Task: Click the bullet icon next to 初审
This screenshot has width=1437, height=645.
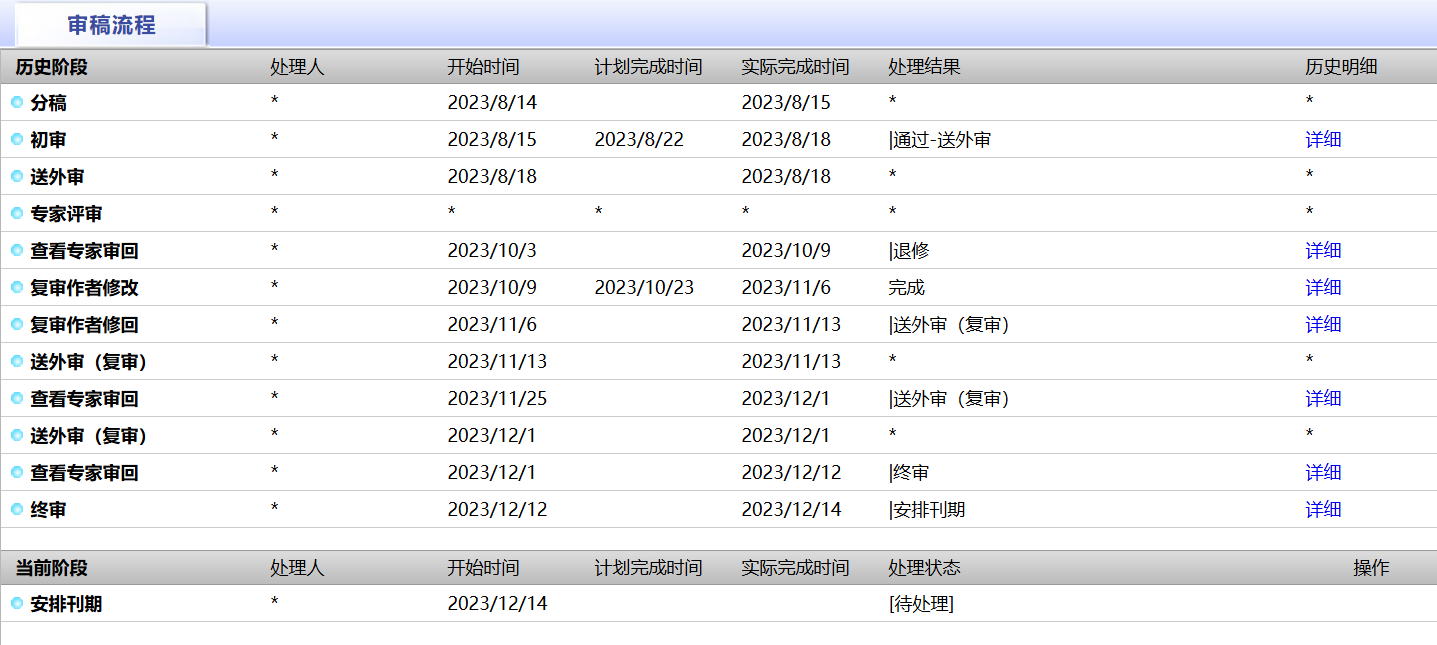Action: pos(17,139)
